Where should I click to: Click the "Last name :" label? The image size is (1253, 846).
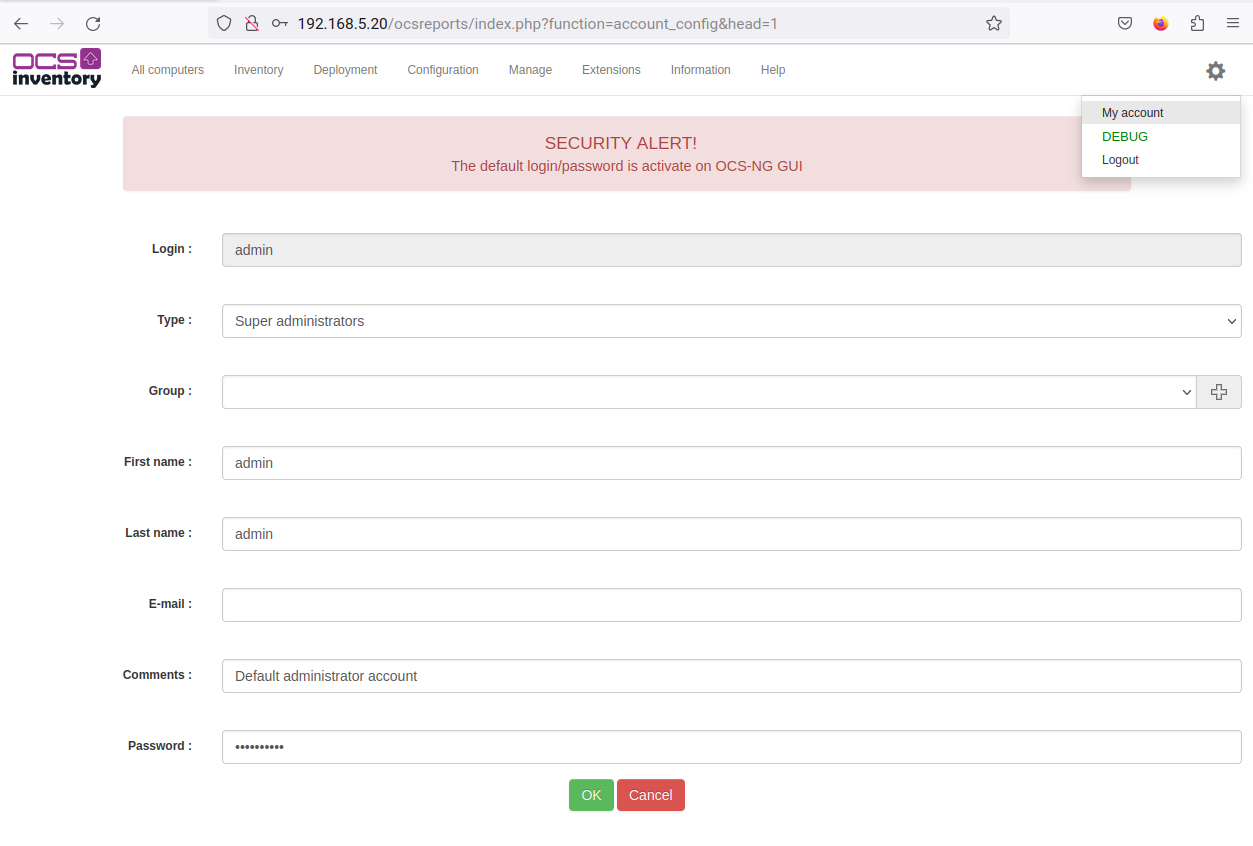(159, 533)
